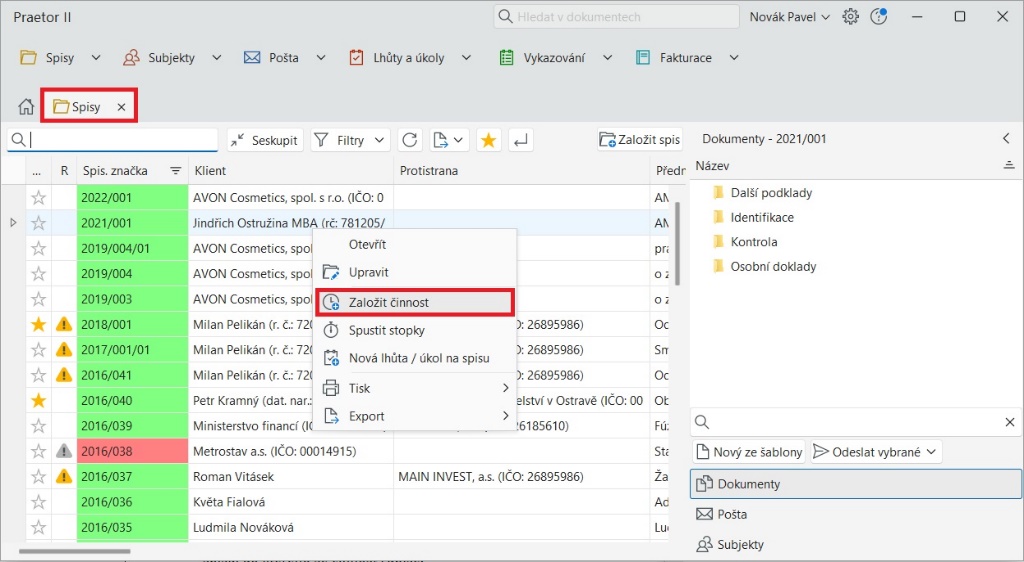This screenshot has height=562, width=1024.
Task: Click the home icon tab
Action: (27, 107)
